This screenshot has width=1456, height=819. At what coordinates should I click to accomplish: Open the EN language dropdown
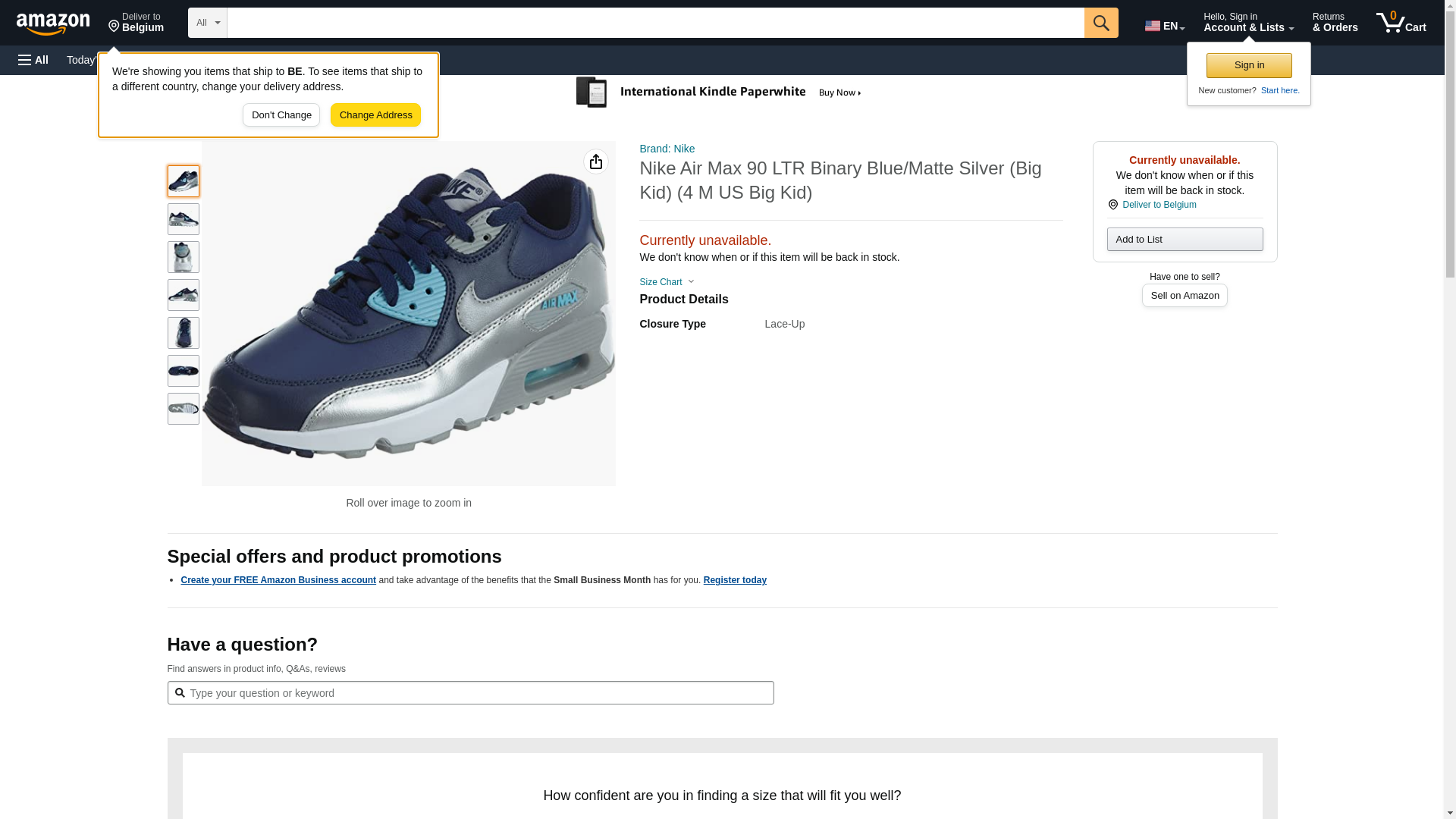(1164, 26)
